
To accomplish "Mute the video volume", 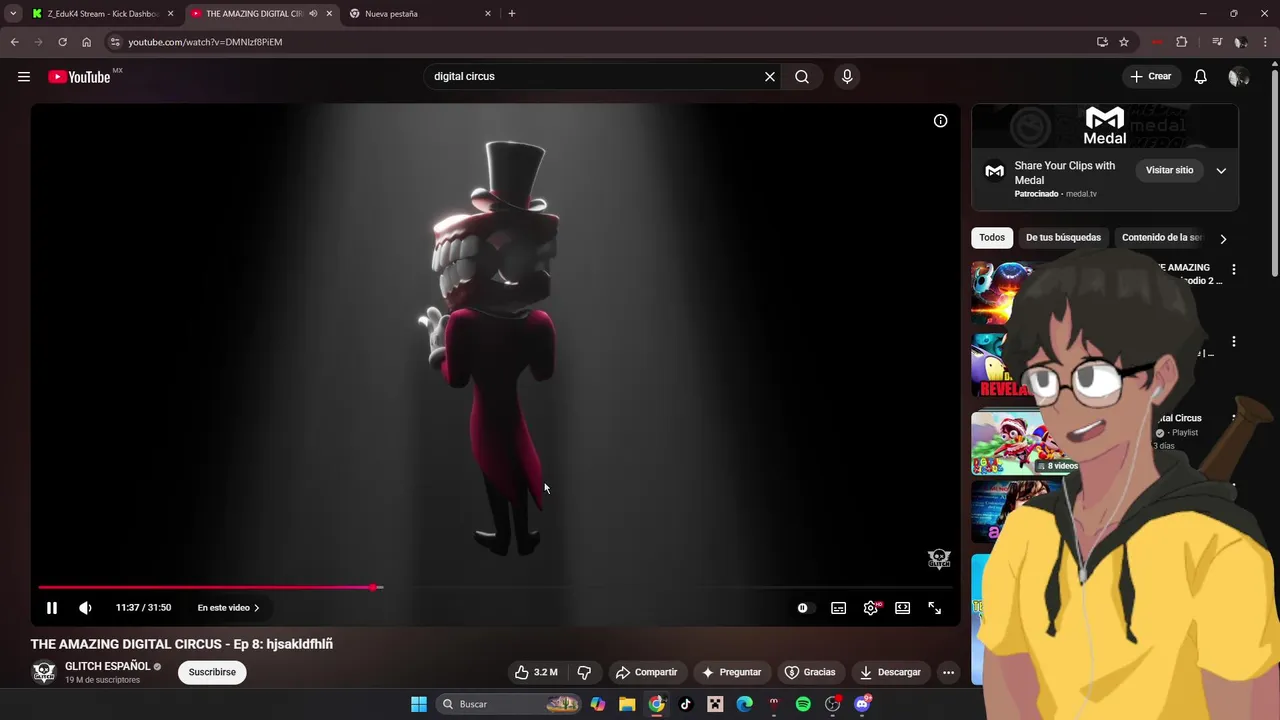I will pos(85,608).
